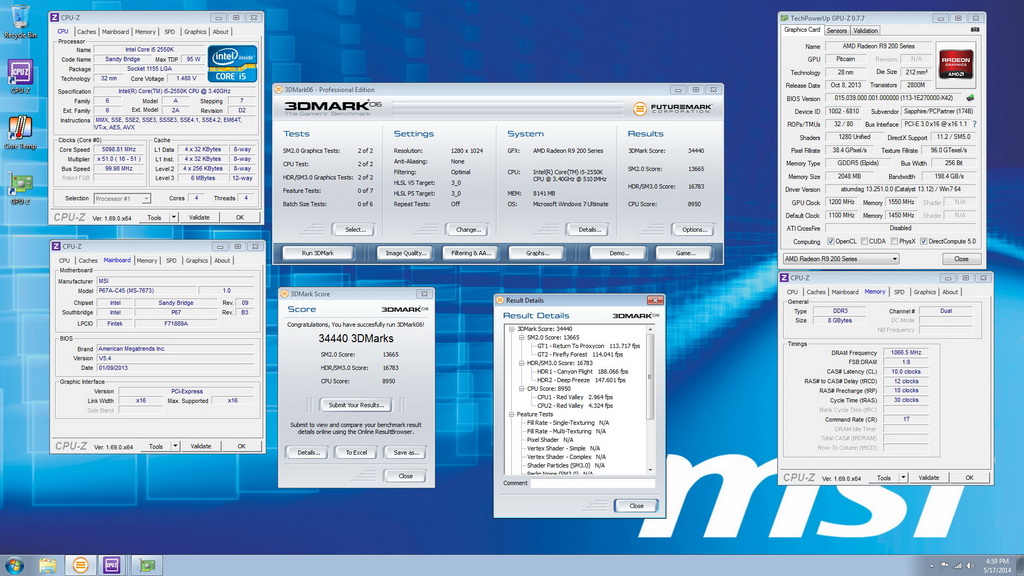Open the Recycle Bin desktop icon
This screenshot has width=1024, height=576.
(x=20, y=20)
